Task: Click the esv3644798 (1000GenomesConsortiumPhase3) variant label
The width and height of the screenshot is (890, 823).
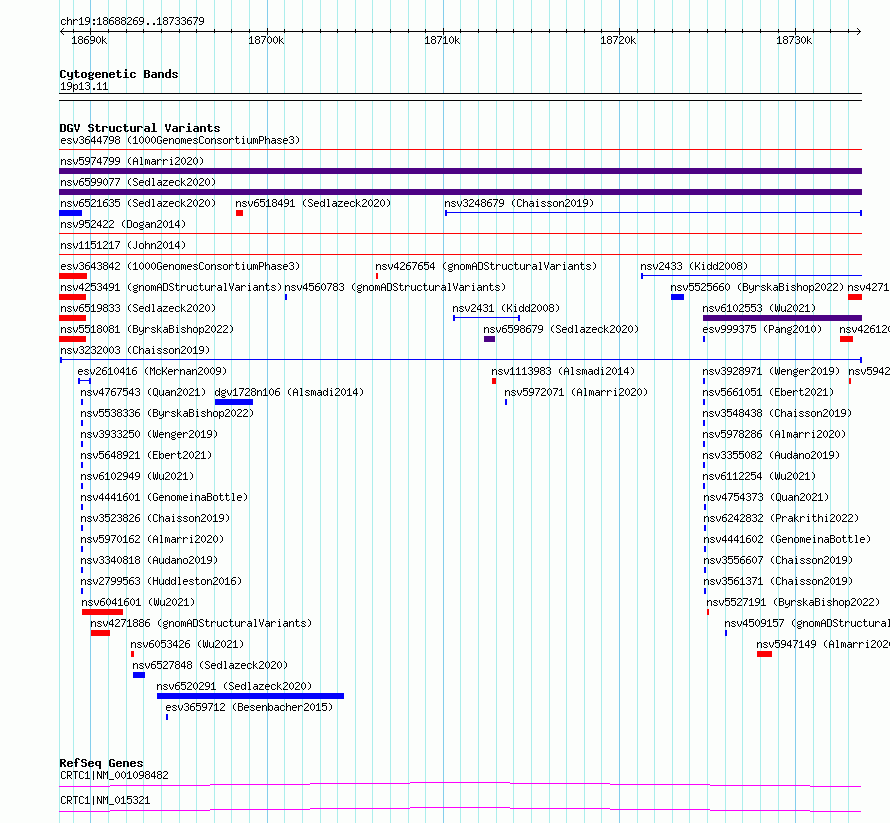Action: pos(180,140)
